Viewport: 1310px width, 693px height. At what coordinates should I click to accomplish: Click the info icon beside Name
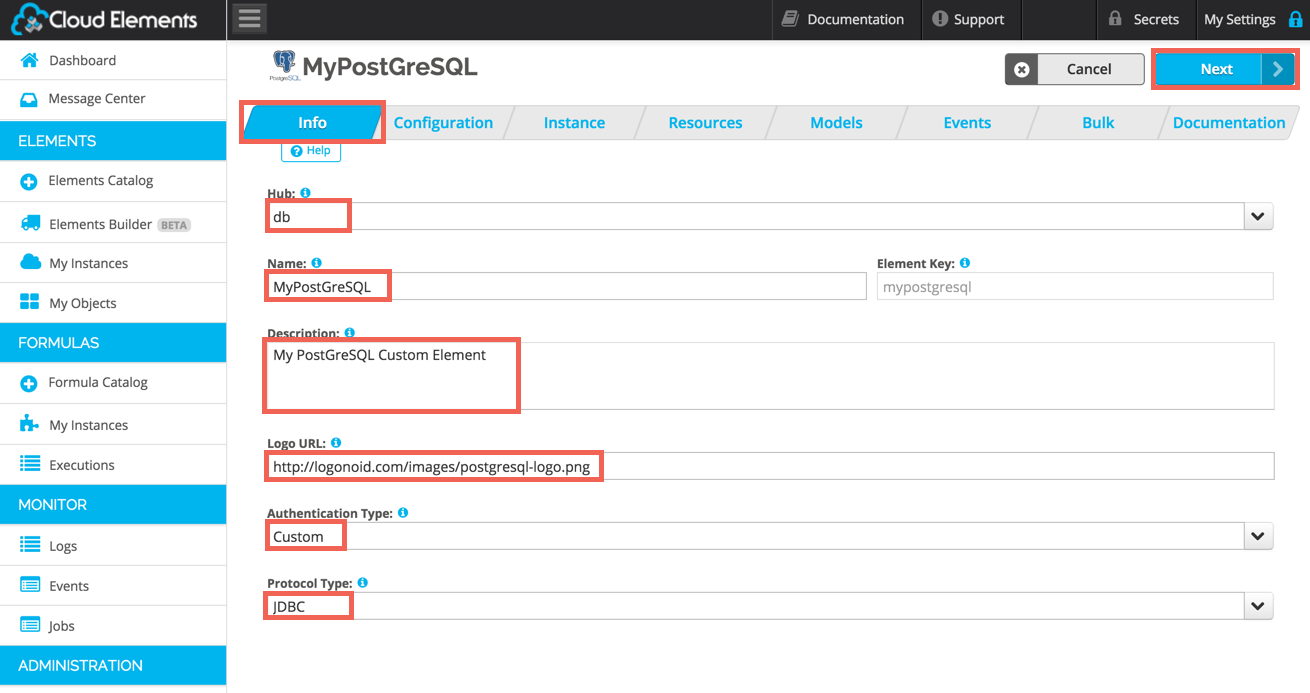click(316, 263)
